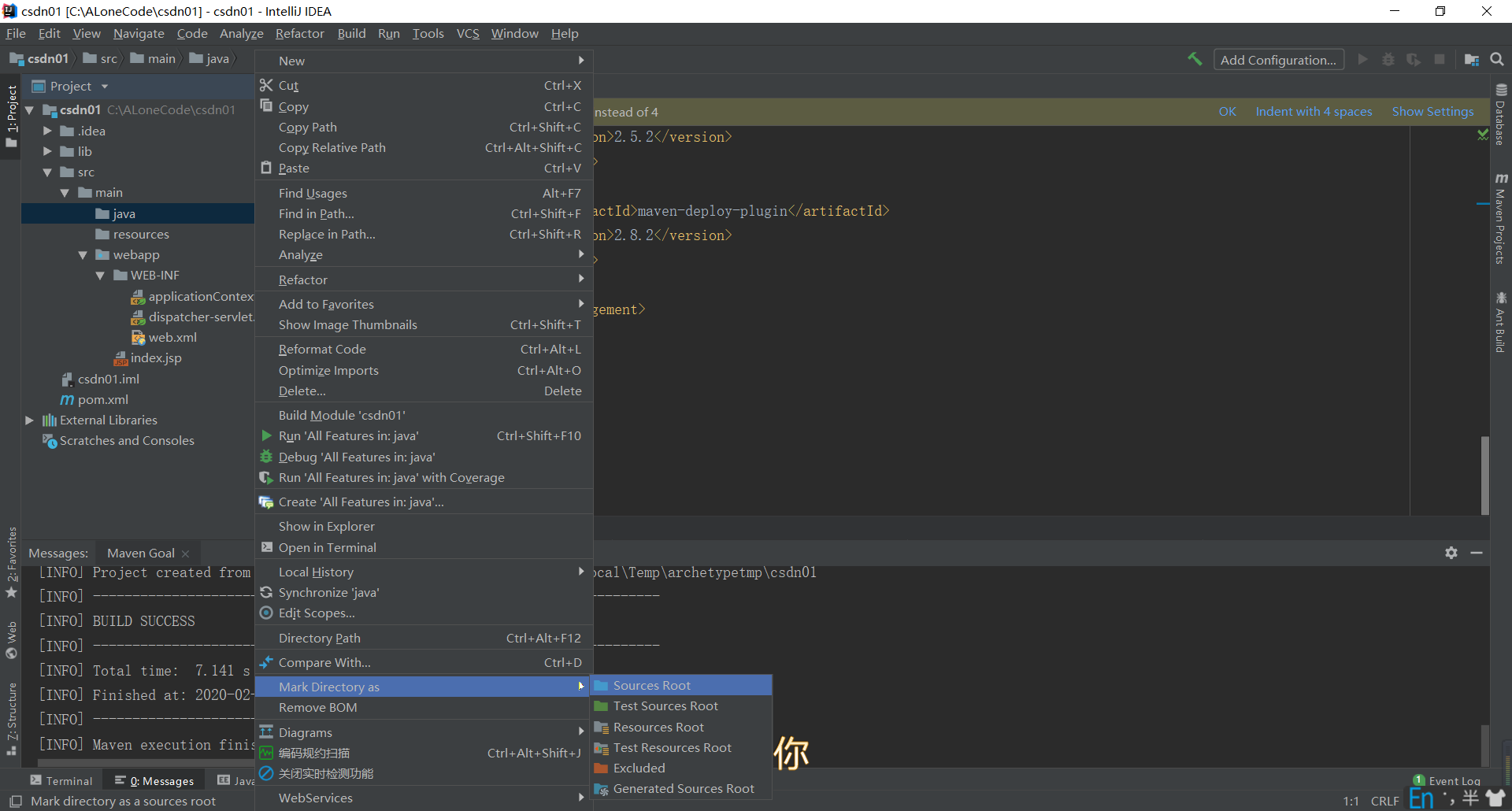The height and width of the screenshot is (811, 1512).
Task: Click the CRLF line separator indicator
Action: pos(1384,801)
